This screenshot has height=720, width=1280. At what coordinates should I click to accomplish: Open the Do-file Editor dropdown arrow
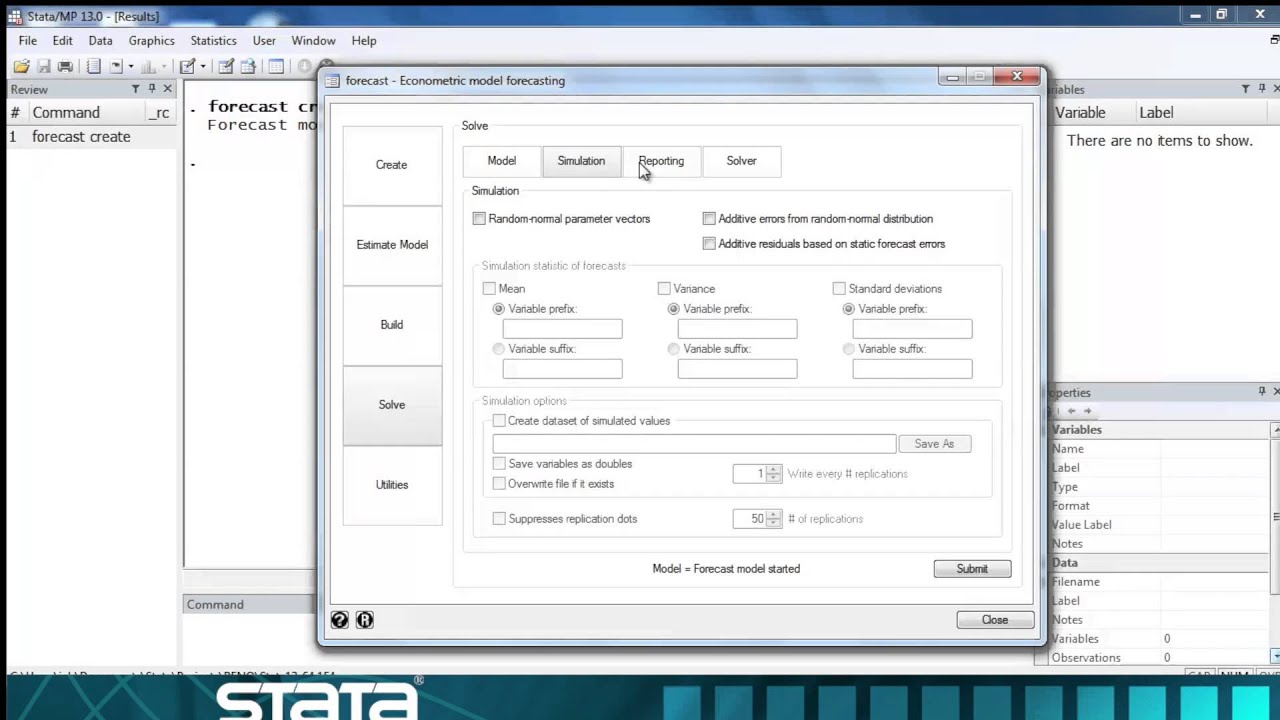[x=202, y=67]
